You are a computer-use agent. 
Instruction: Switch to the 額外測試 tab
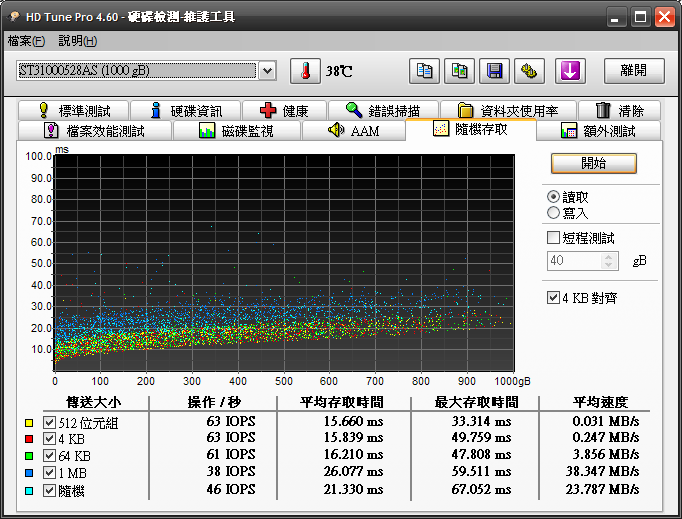point(598,131)
